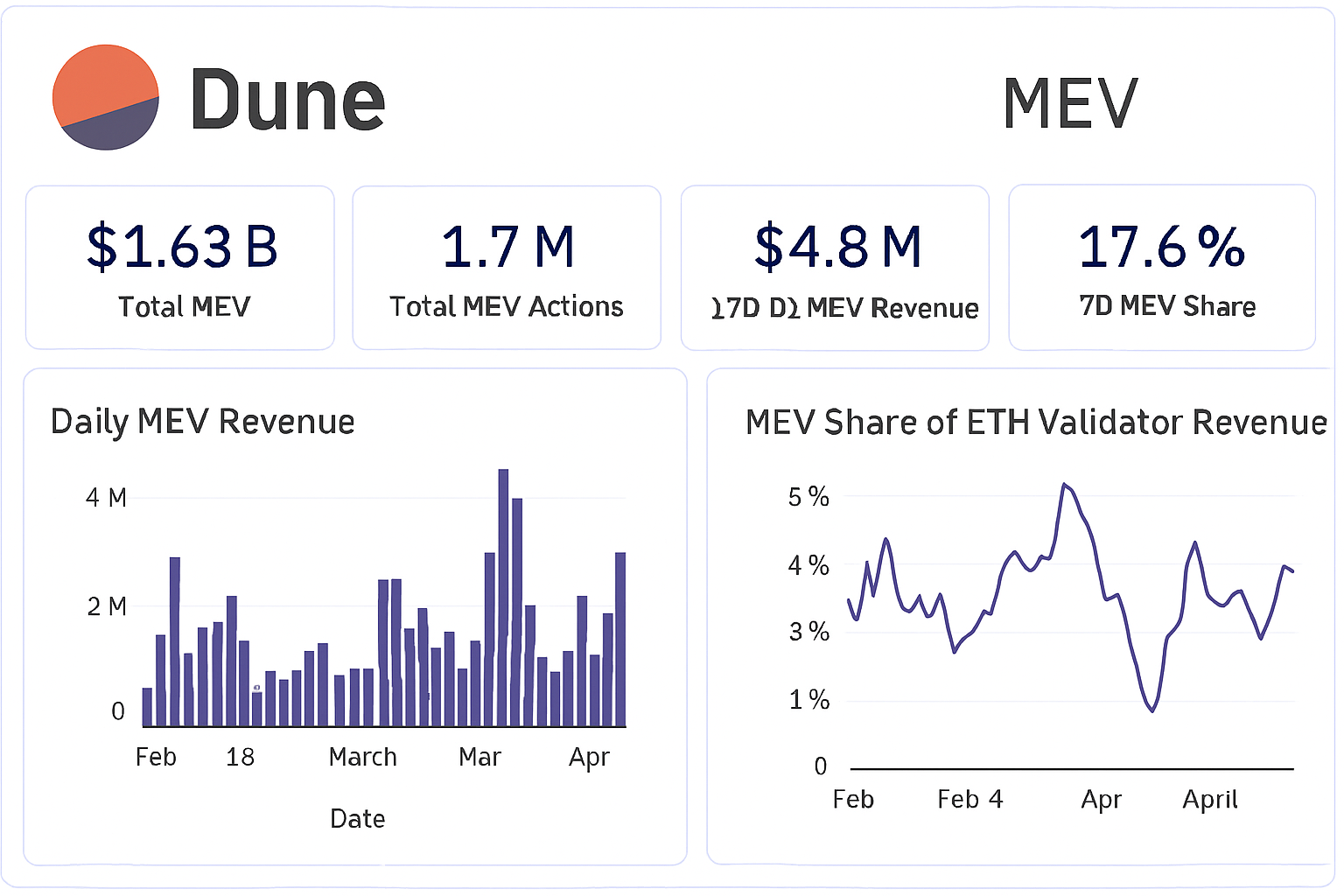The height and width of the screenshot is (896, 1344).
Task: Click the line chart's peak near 5%
Action: click(x=1066, y=484)
